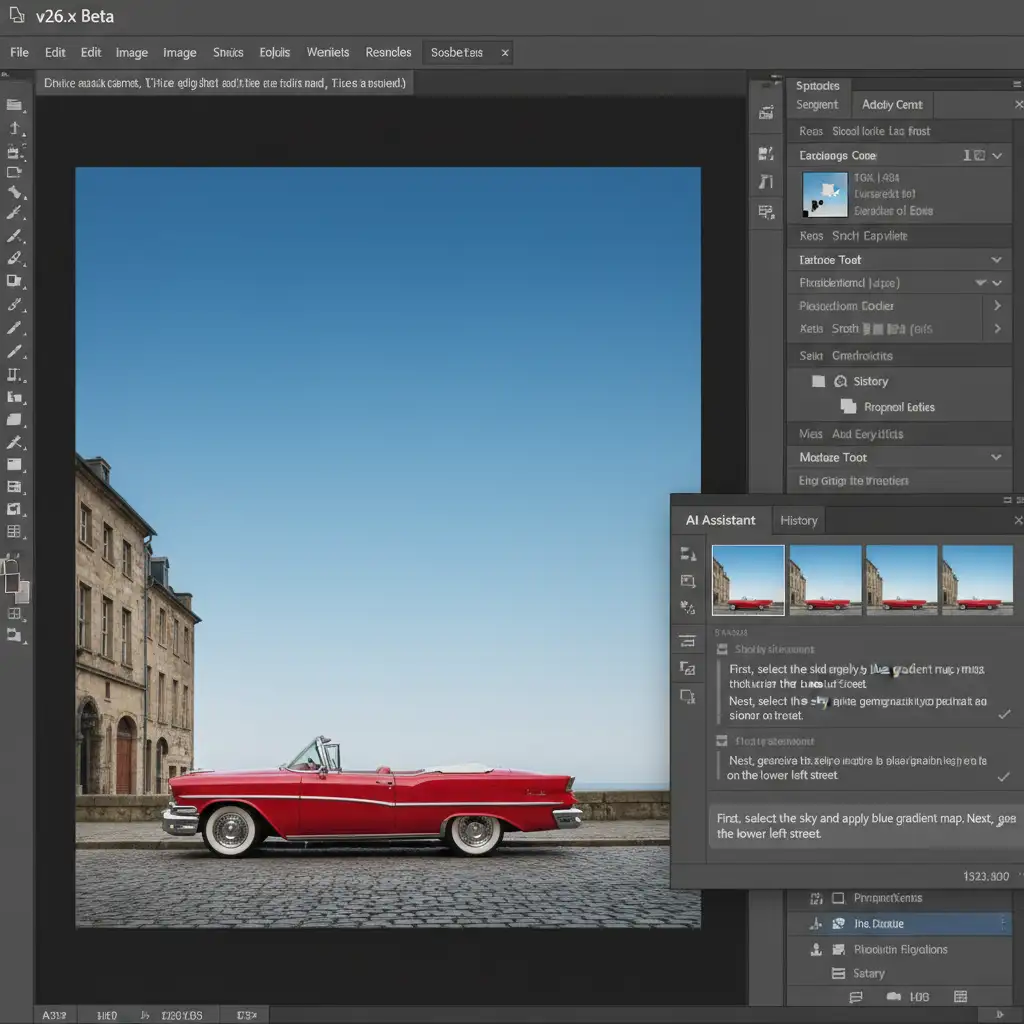This screenshot has height=1024, width=1024.
Task: Open the File menu
Action: pyautogui.click(x=19, y=52)
